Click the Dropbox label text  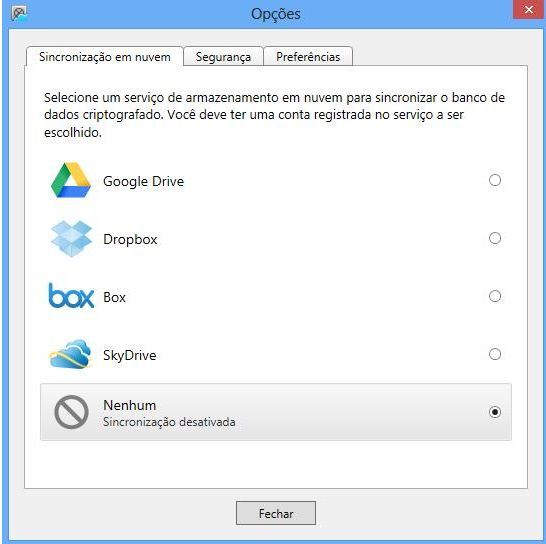(130, 240)
